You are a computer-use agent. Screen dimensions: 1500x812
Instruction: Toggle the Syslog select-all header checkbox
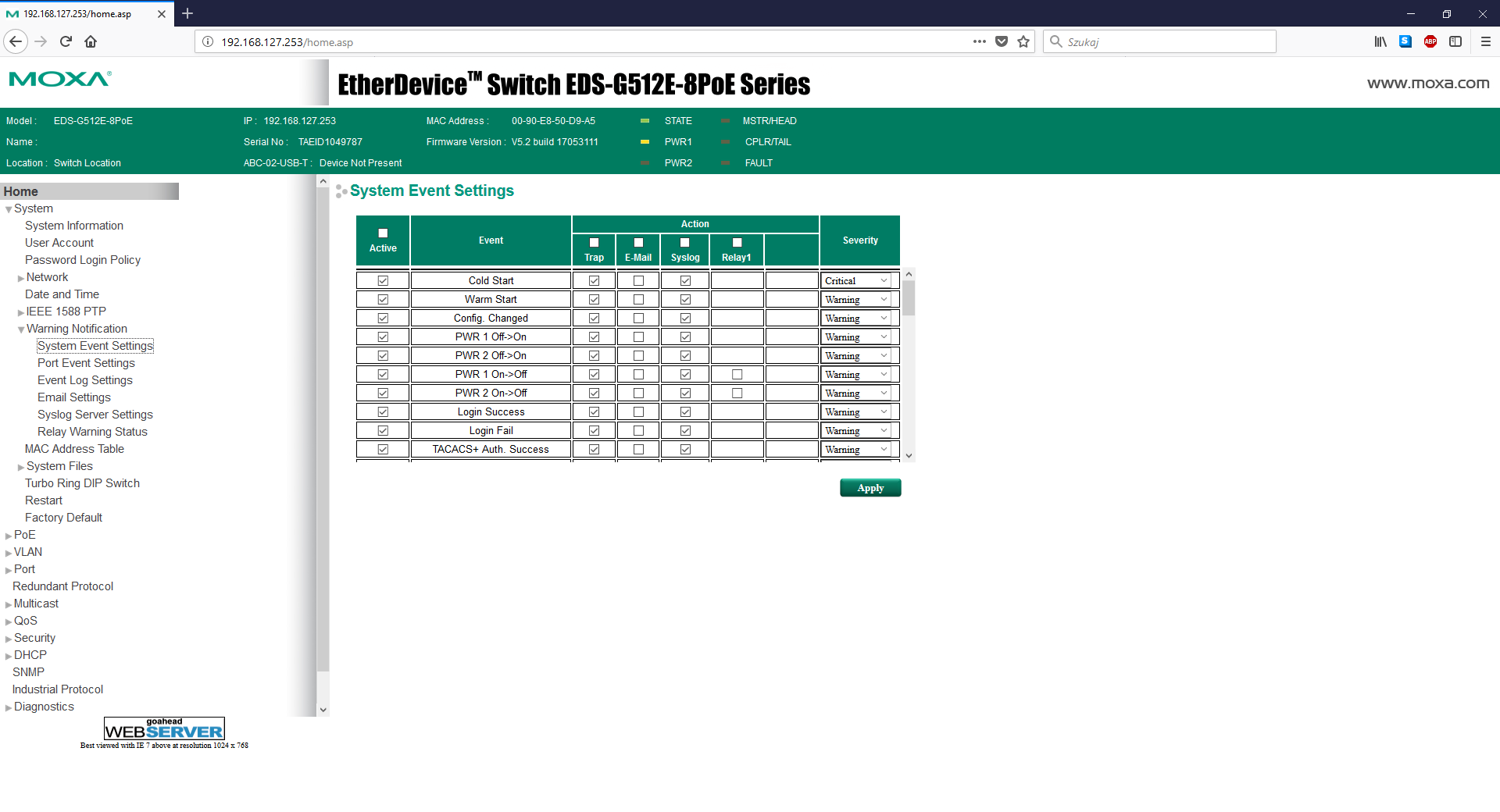click(x=685, y=243)
